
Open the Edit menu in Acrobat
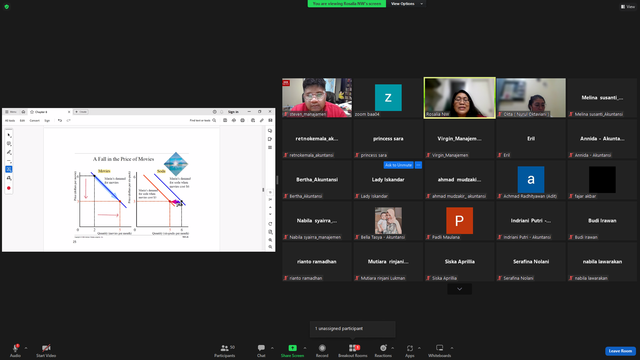(22, 120)
